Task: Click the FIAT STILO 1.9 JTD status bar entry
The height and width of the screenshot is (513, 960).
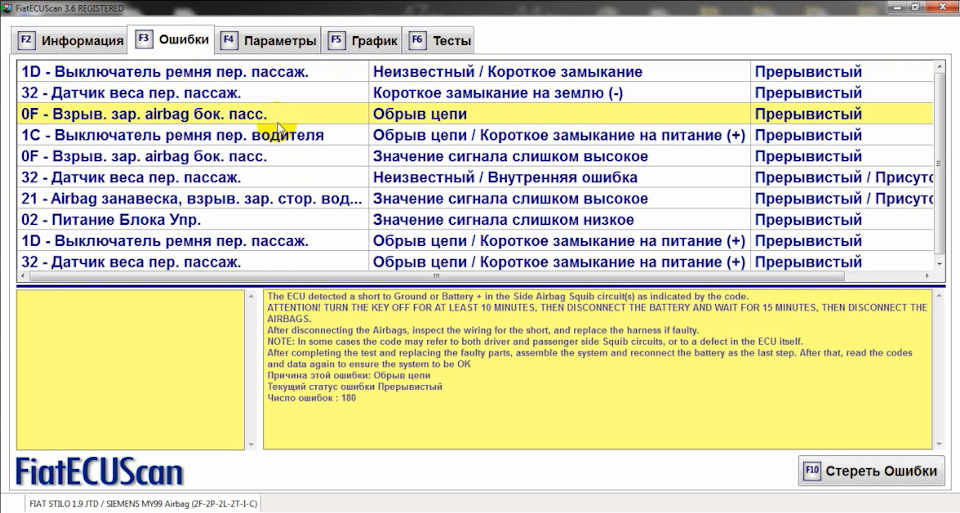Action: tap(144, 504)
